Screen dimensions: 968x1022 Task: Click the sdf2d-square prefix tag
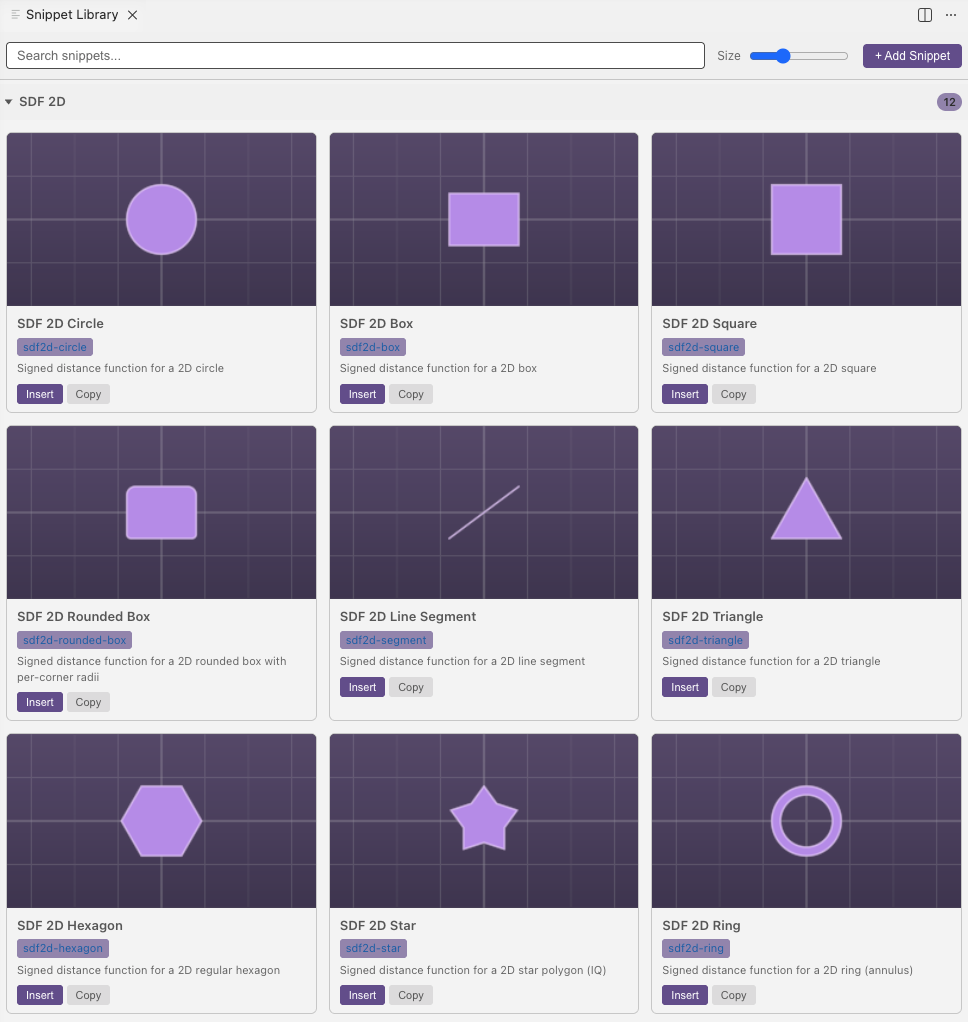[703, 347]
